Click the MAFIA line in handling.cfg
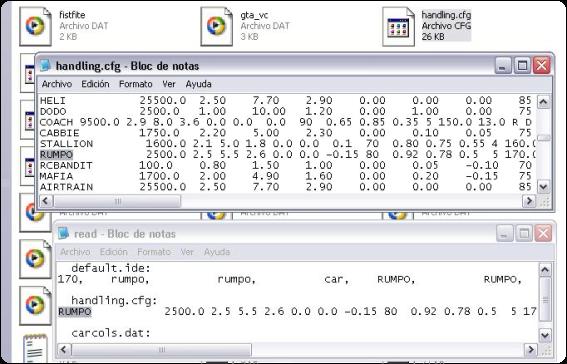This screenshot has height=364, width=567. (286, 176)
